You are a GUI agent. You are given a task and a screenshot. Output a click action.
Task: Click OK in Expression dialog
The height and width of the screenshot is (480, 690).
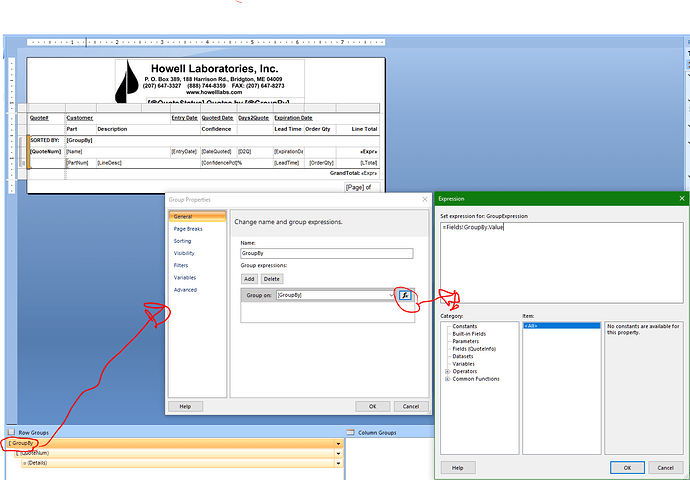(628, 468)
